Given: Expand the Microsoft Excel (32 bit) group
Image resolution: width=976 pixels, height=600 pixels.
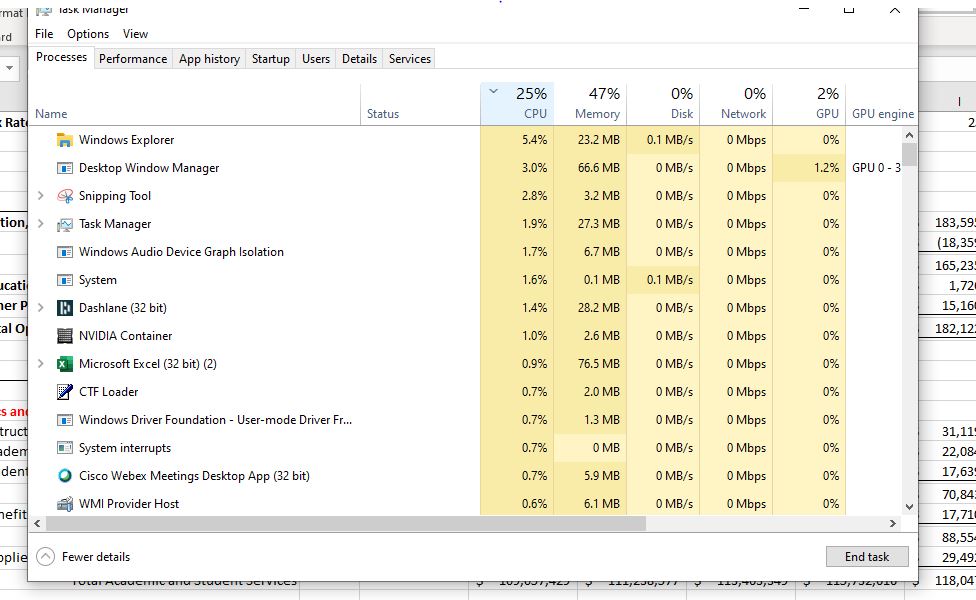Looking at the screenshot, I should pos(41,363).
